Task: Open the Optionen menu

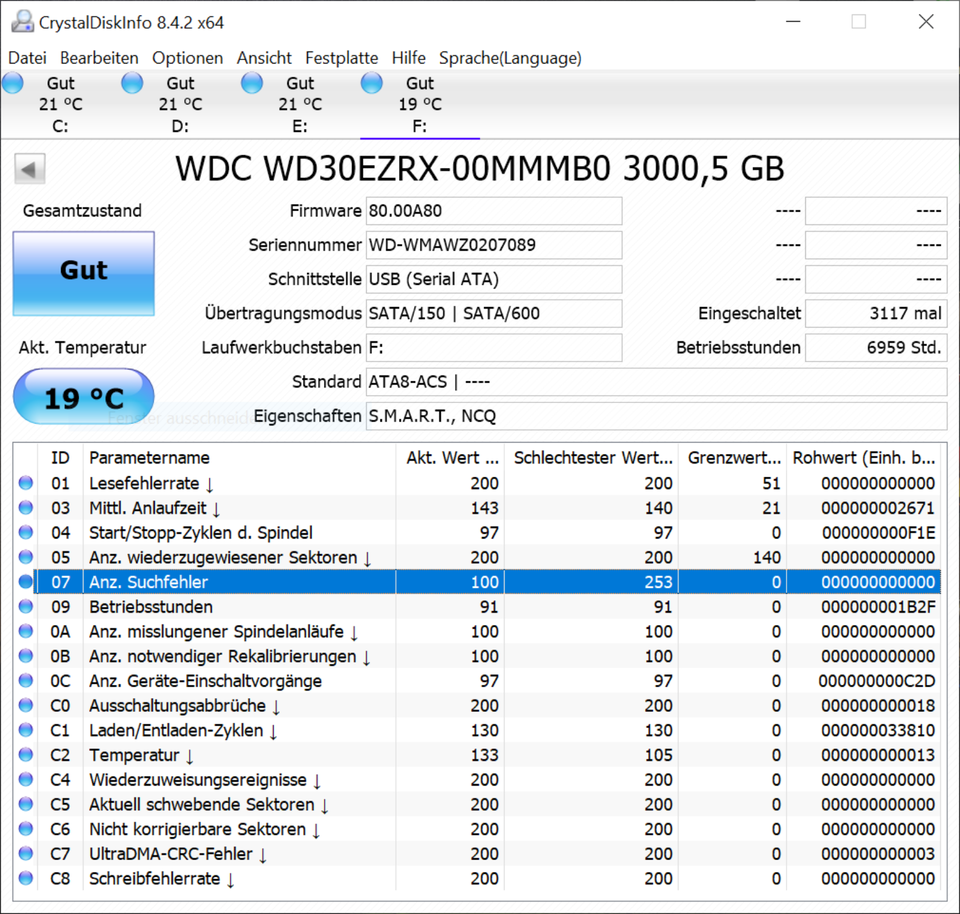Action: click(x=187, y=58)
